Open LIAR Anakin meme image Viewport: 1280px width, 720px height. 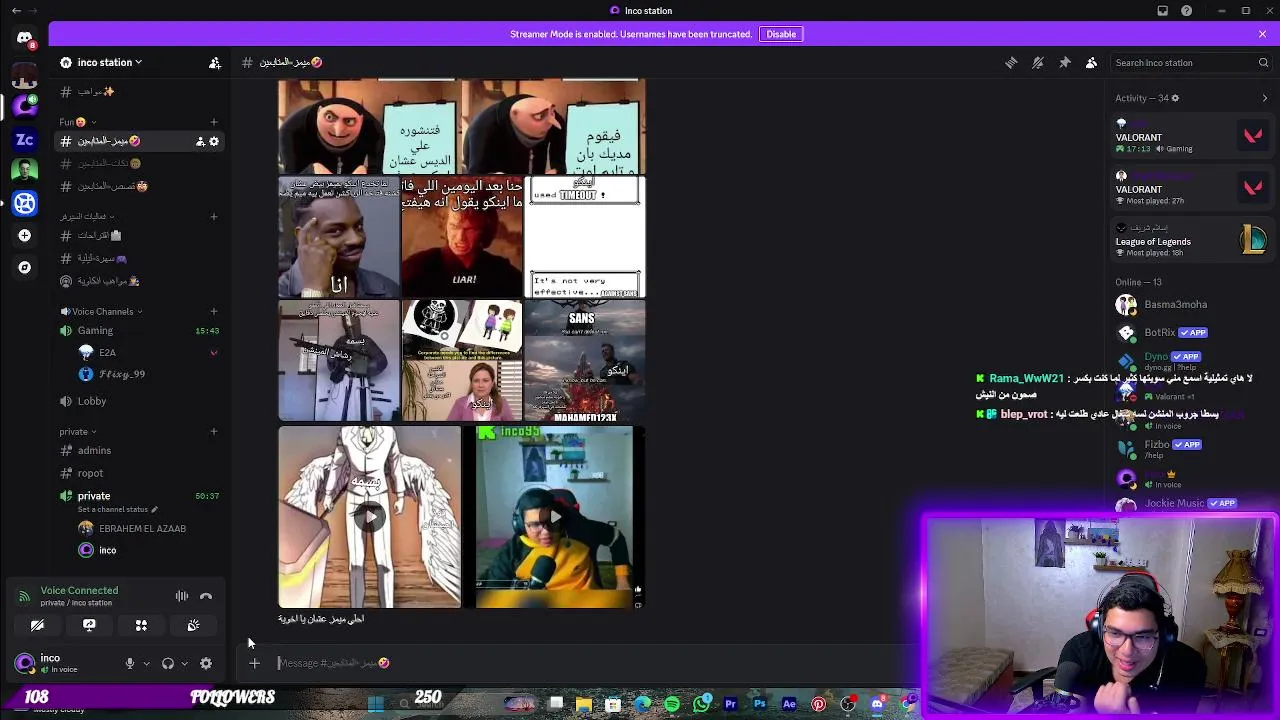[x=462, y=238]
